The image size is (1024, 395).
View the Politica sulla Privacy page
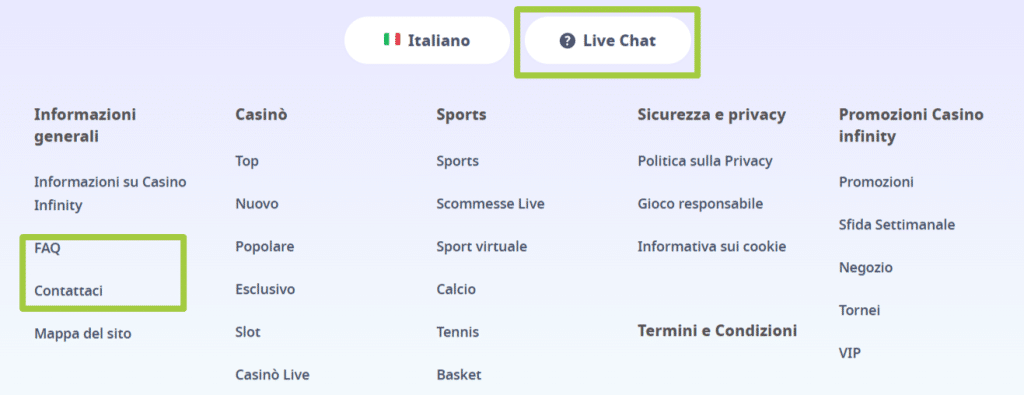(x=705, y=161)
